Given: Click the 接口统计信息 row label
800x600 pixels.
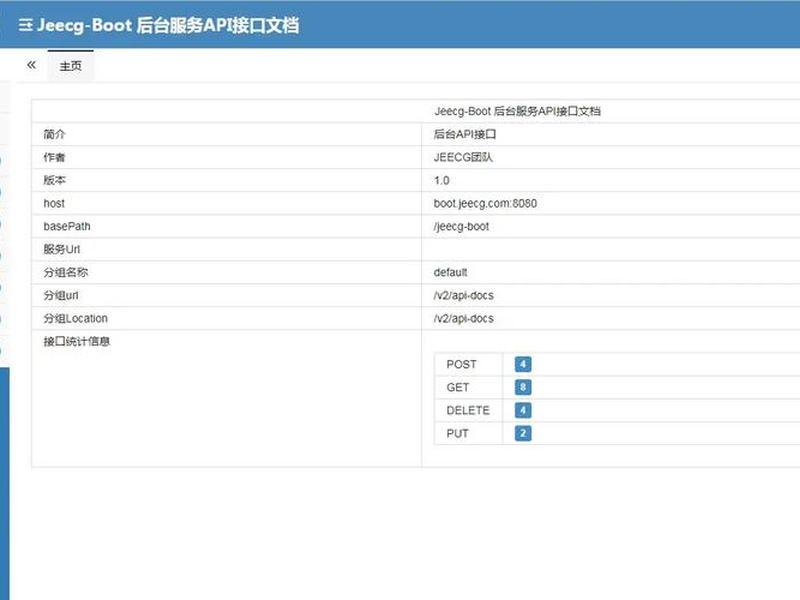Looking at the screenshot, I should [x=77, y=341].
